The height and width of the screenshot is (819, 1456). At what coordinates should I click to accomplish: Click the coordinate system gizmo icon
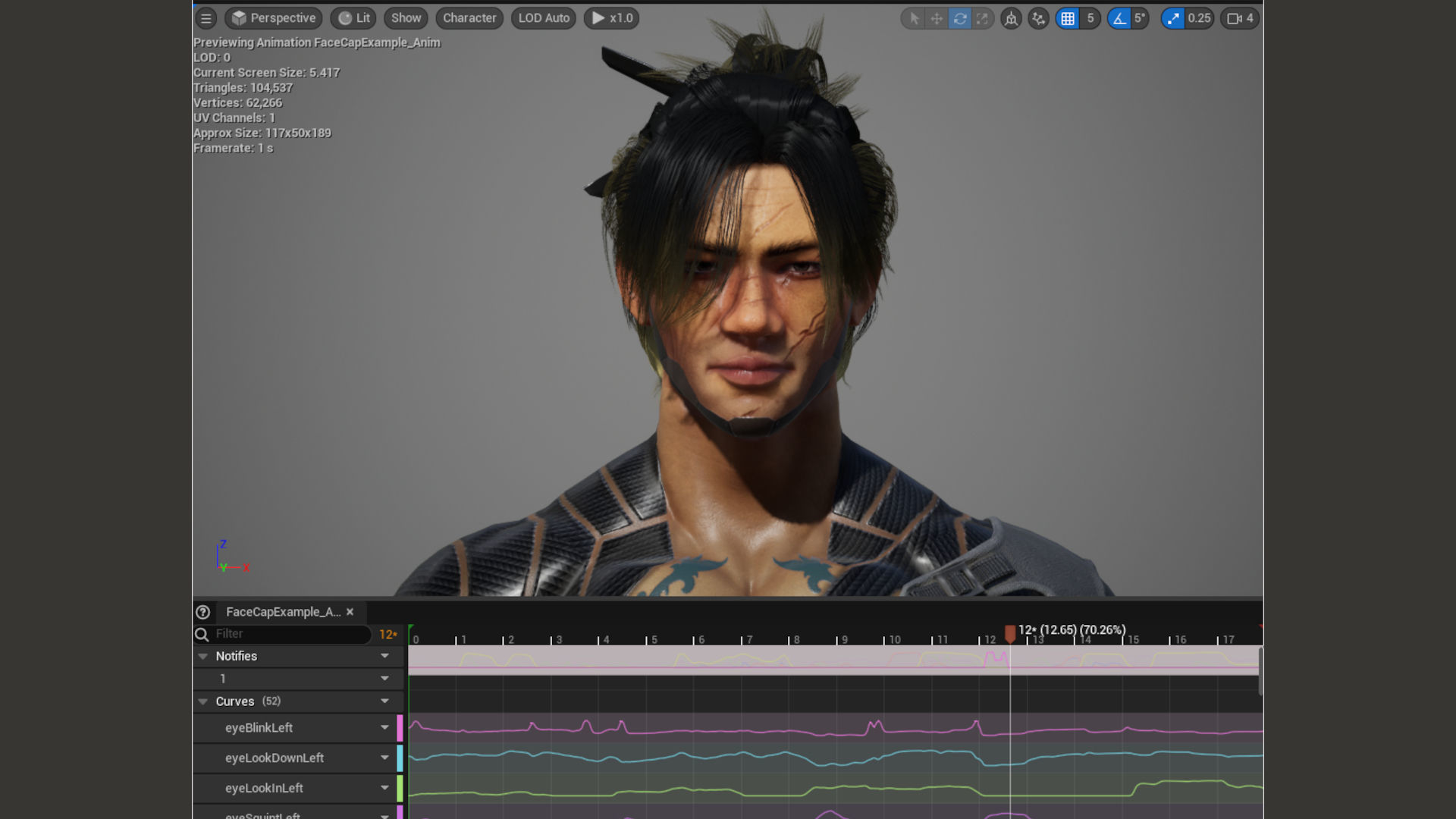1011,18
